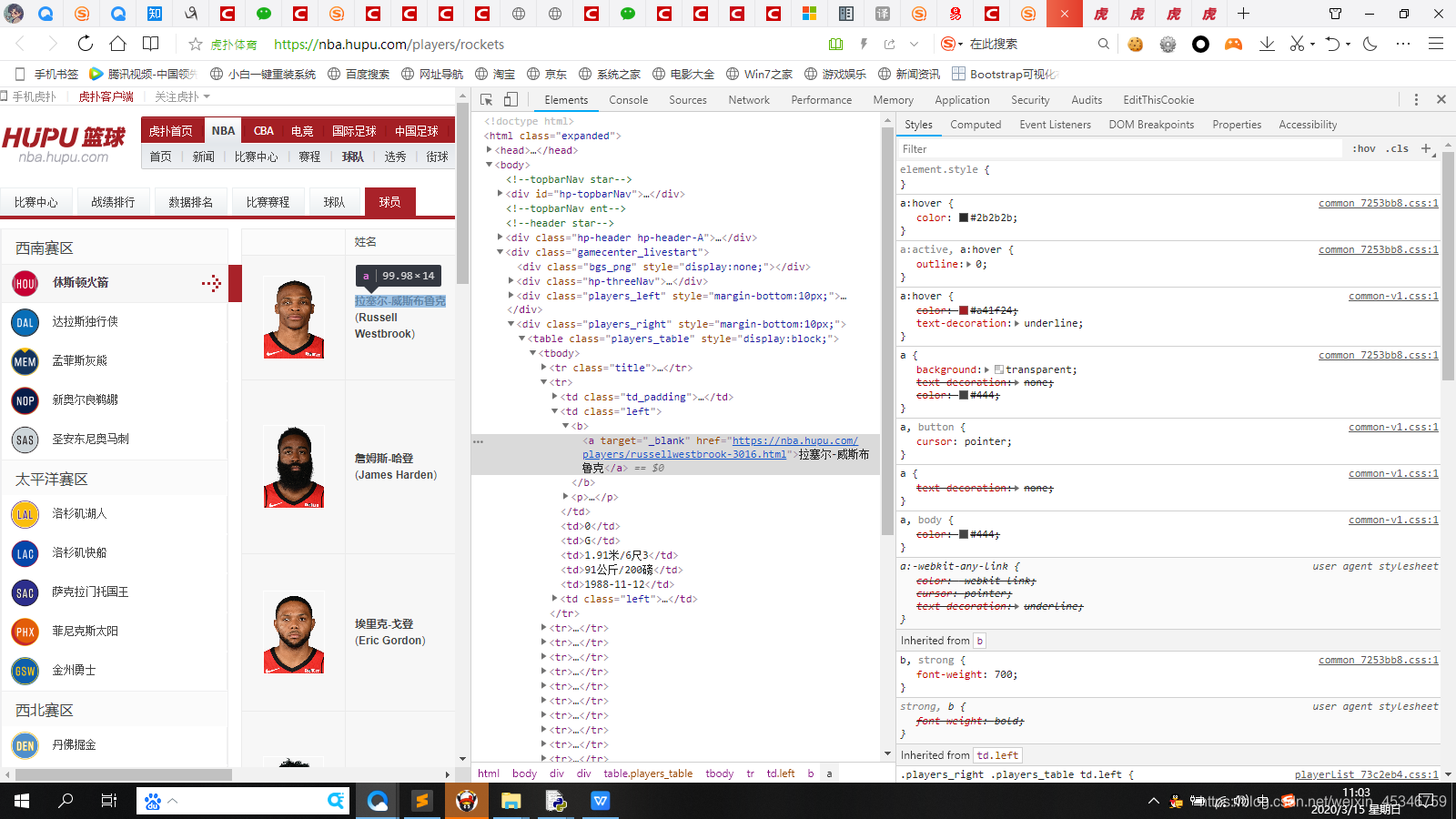Screen dimensions: 1456x819
Task: Click the transparent background color swatch
Action: point(999,369)
